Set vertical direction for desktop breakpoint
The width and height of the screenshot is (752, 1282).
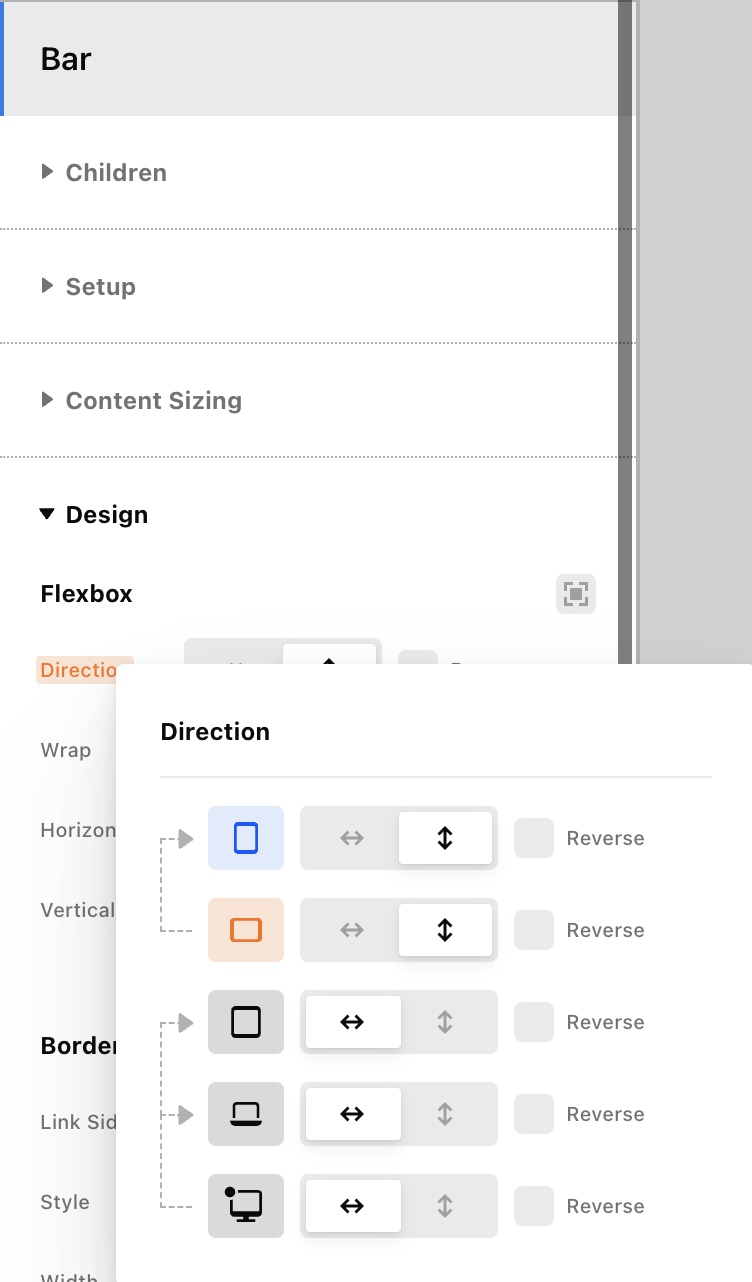(445, 1206)
